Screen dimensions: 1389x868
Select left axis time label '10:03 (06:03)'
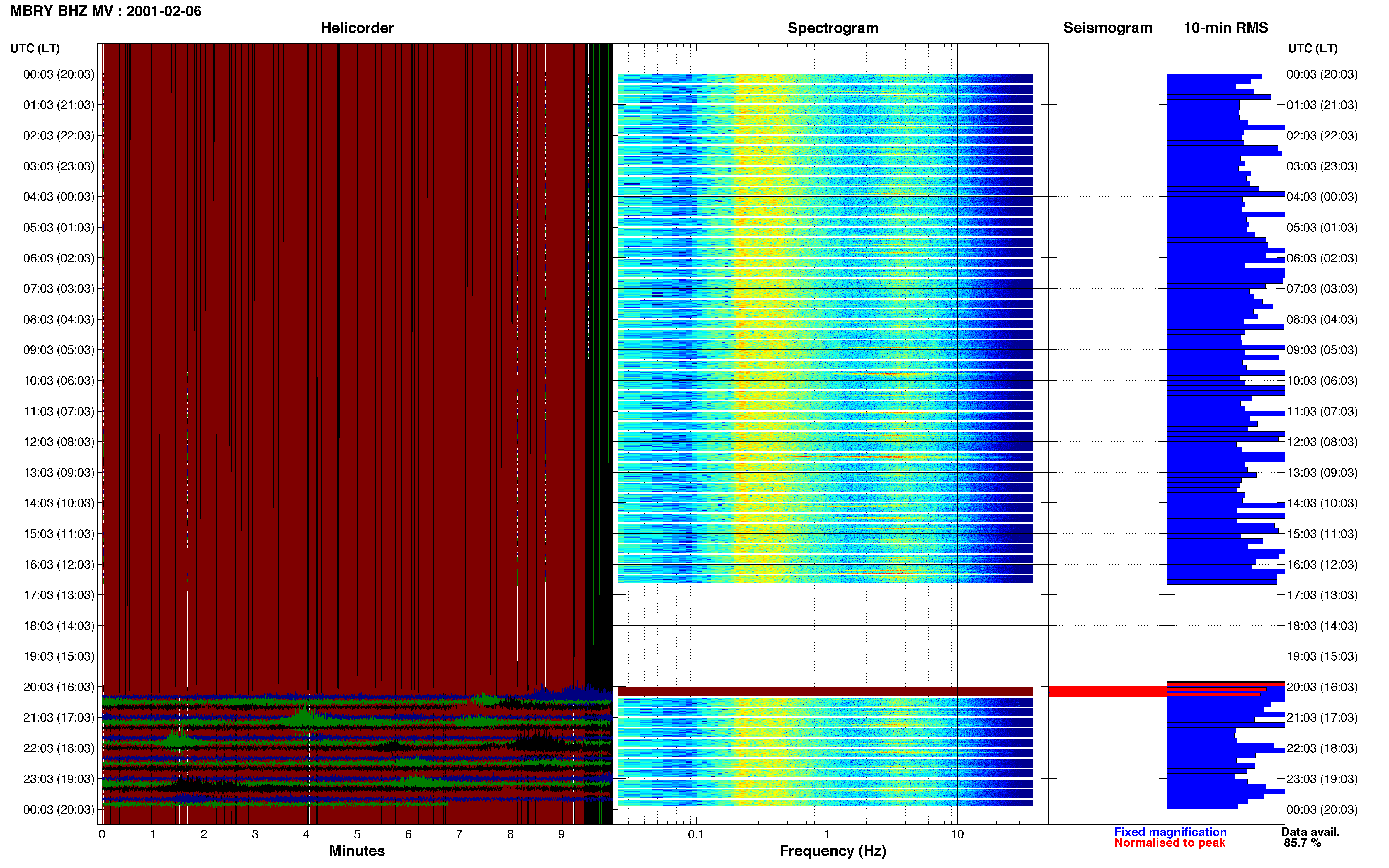pos(59,381)
